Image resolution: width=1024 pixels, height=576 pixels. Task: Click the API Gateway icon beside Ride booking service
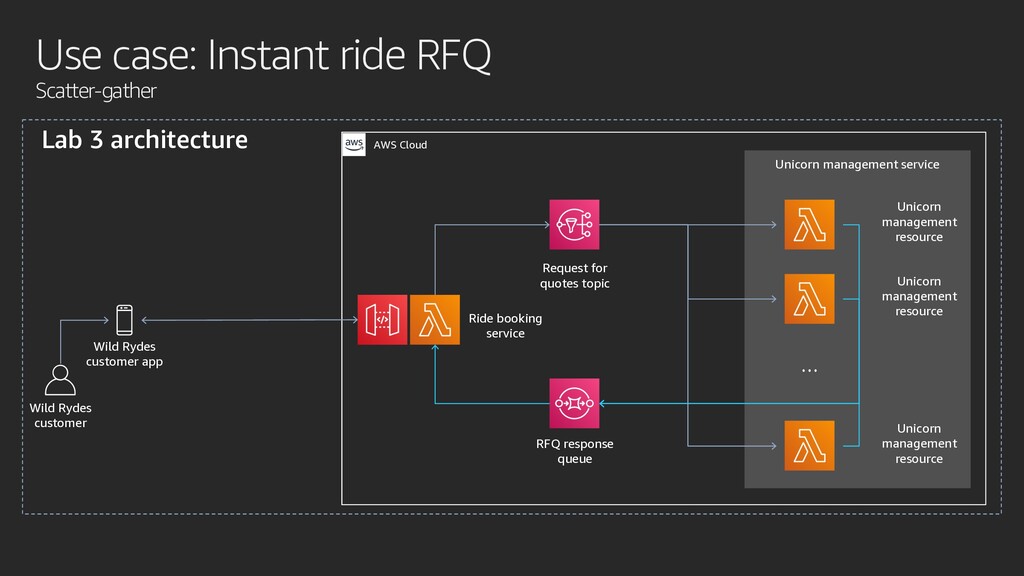pyautogui.click(x=383, y=320)
